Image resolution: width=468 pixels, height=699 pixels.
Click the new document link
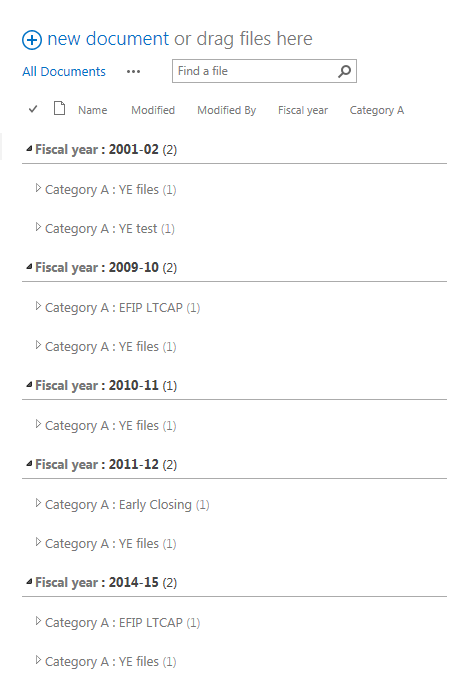coord(108,39)
